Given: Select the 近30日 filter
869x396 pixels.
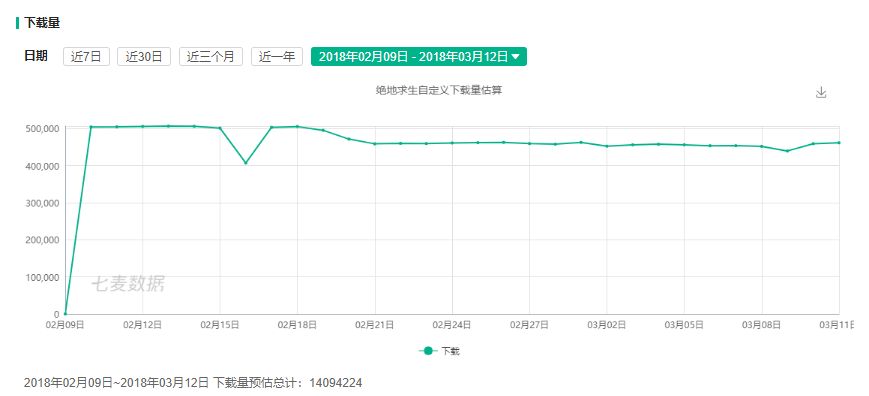Looking at the screenshot, I should pos(144,56).
